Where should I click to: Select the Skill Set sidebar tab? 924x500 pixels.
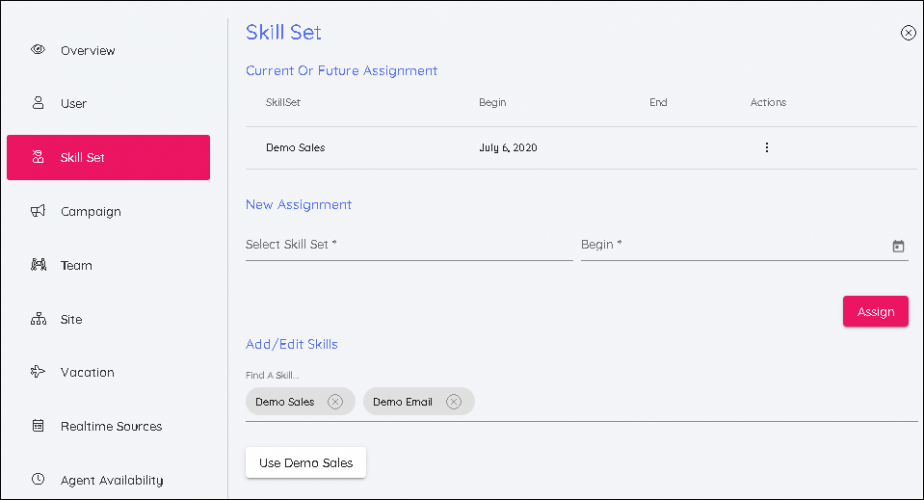pos(108,158)
